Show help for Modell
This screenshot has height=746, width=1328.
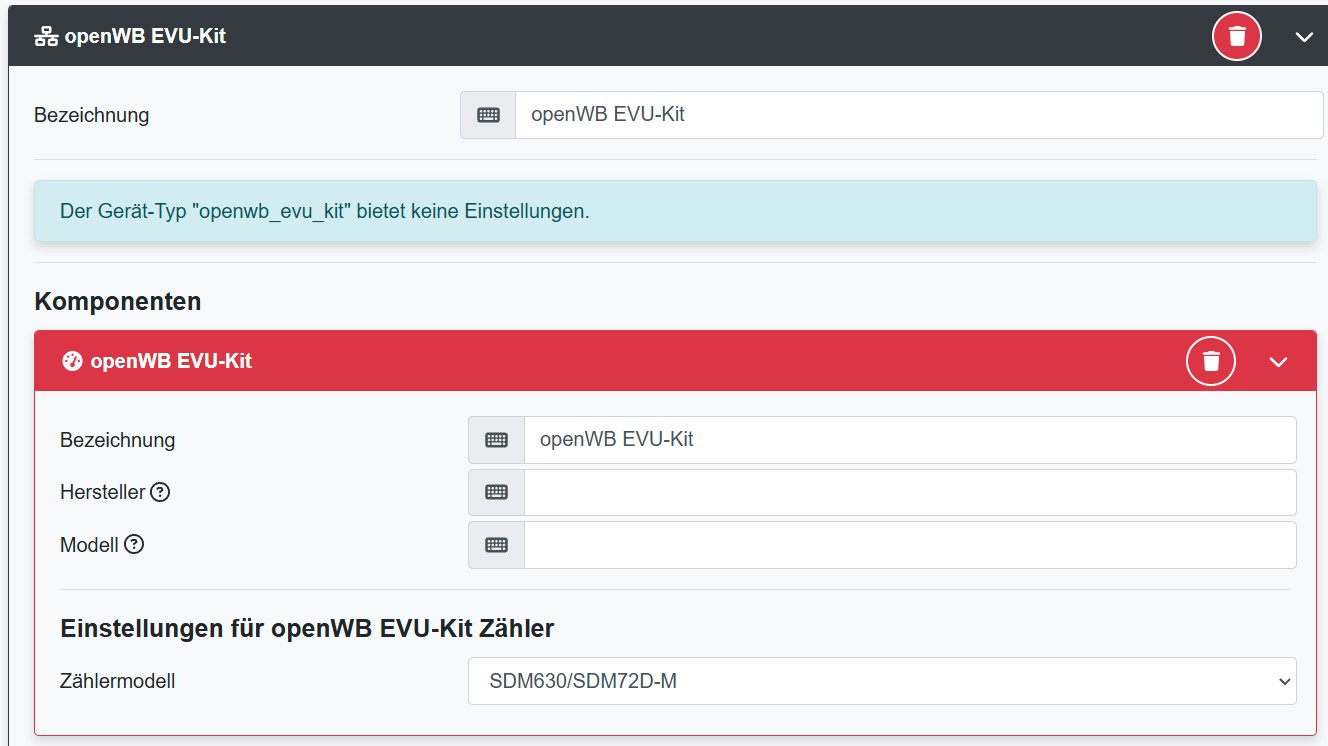134,545
